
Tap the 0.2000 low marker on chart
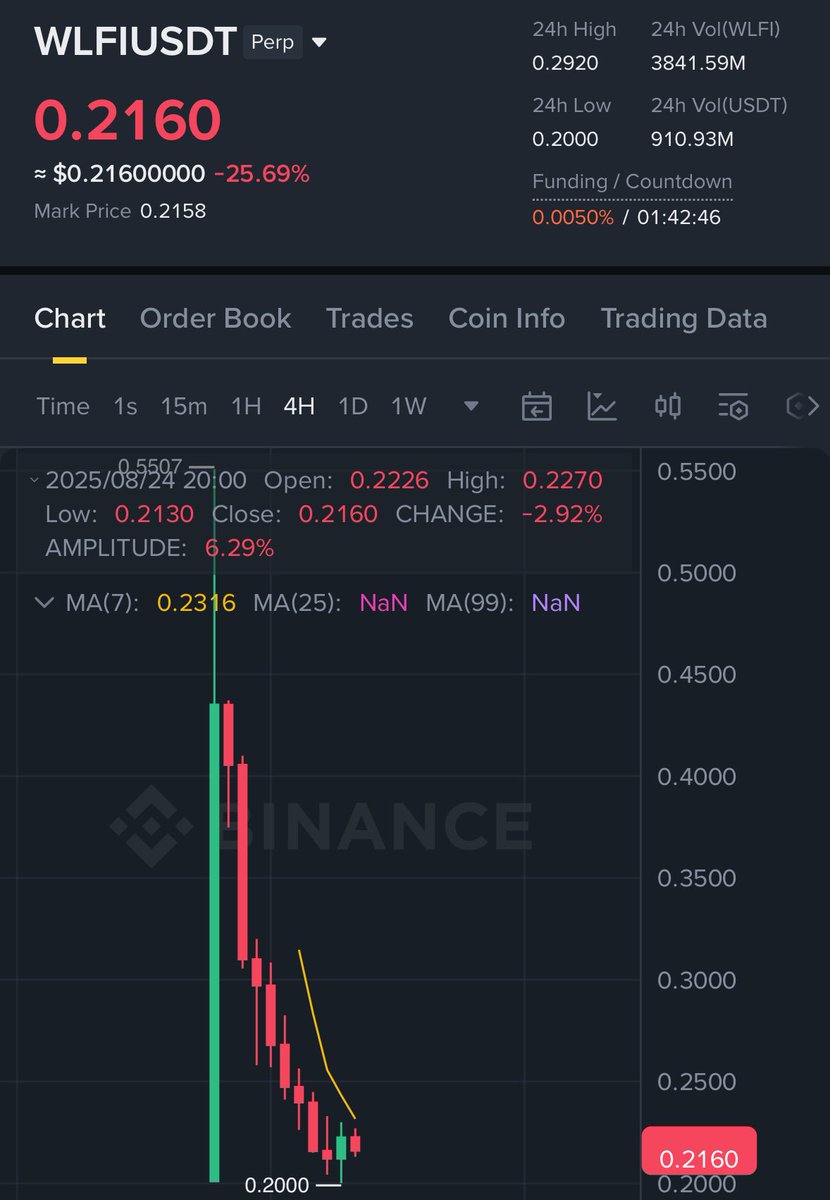[277, 1185]
